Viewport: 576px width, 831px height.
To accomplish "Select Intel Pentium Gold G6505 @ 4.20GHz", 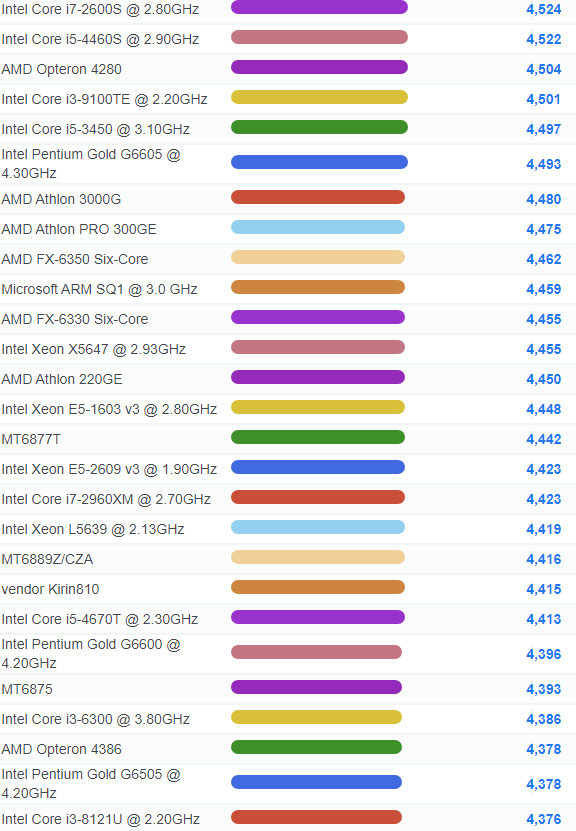I will pyautogui.click(x=91, y=783).
